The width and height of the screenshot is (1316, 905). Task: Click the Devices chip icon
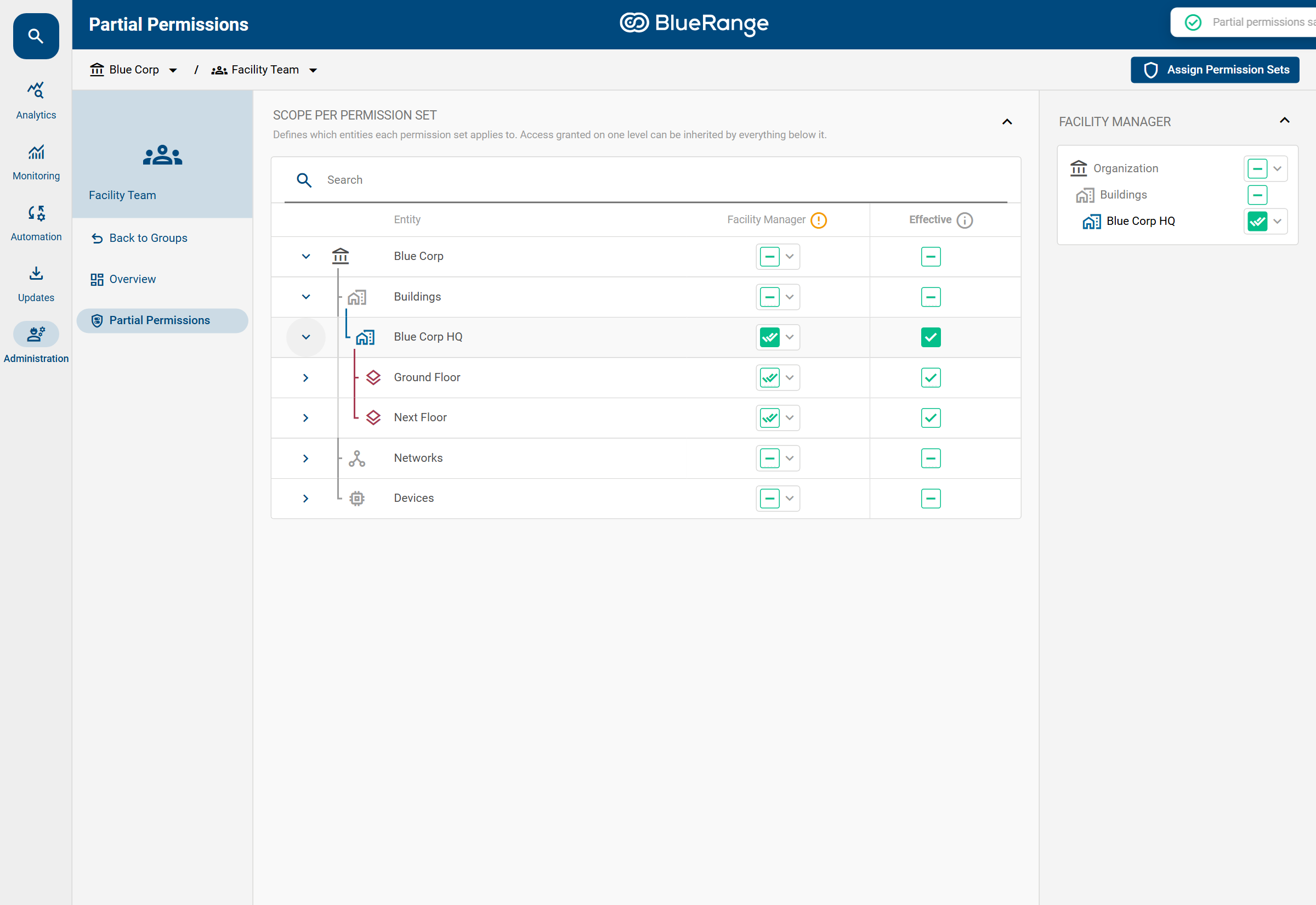[356, 499]
